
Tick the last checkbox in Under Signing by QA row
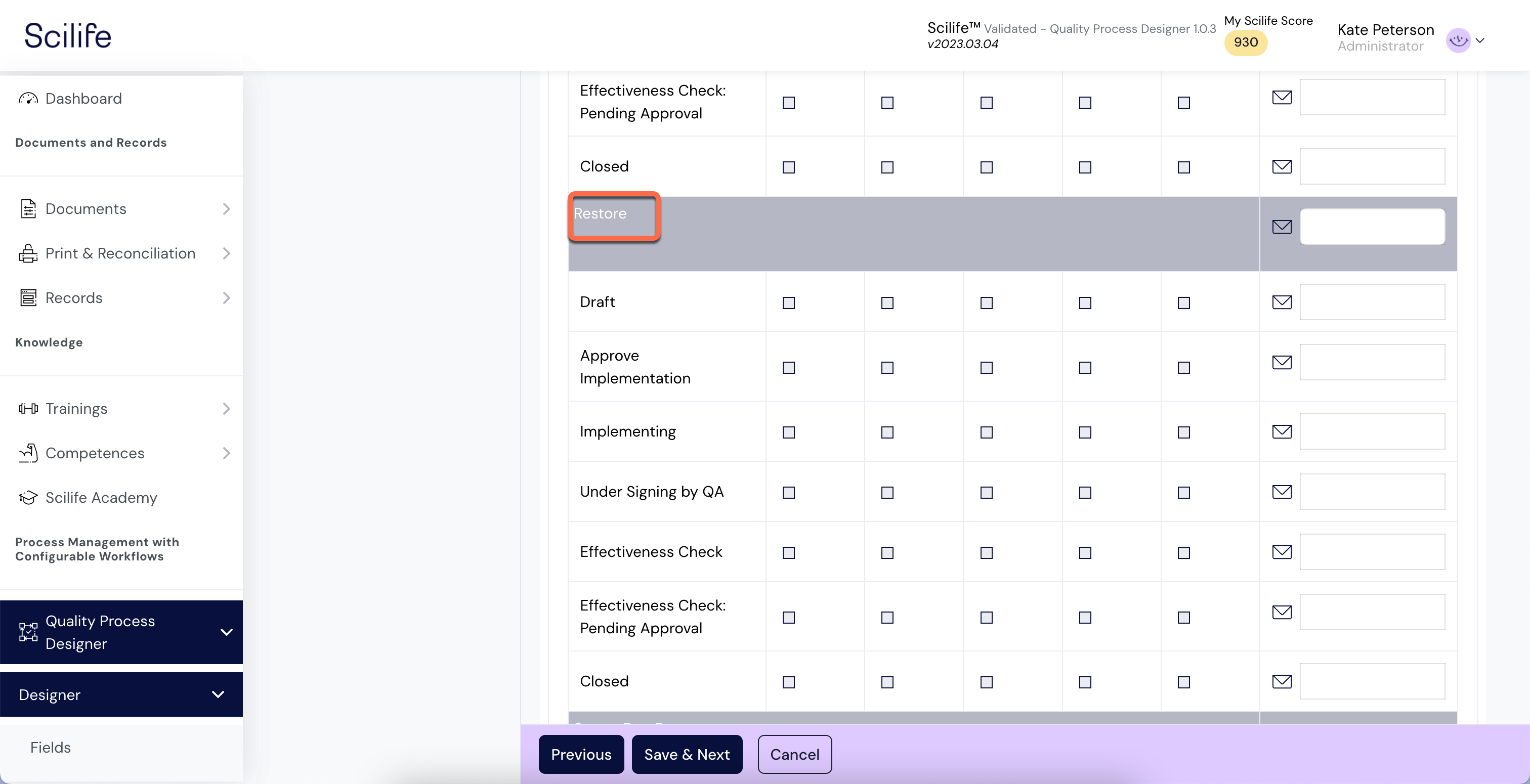[x=1184, y=492]
